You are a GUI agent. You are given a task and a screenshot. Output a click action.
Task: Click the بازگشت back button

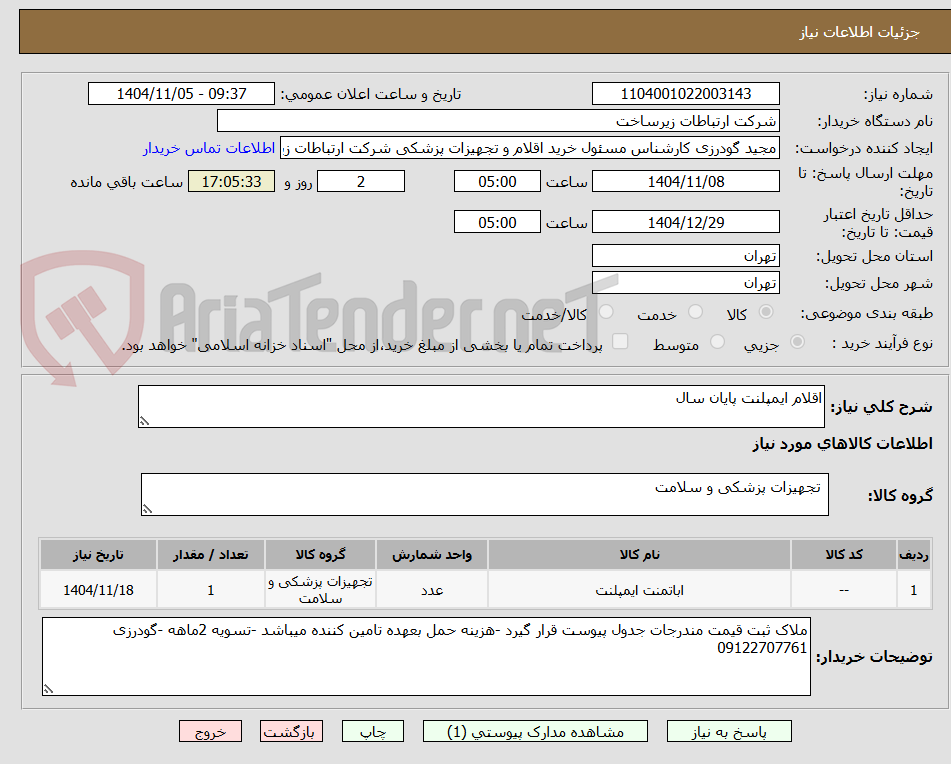(x=291, y=731)
